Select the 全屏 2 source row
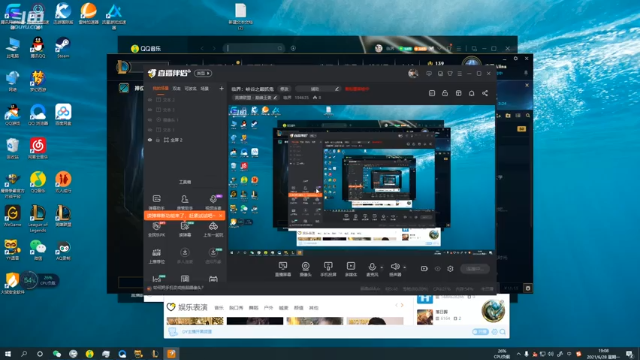Screen dimensions: 640x360 pos(185,140)
